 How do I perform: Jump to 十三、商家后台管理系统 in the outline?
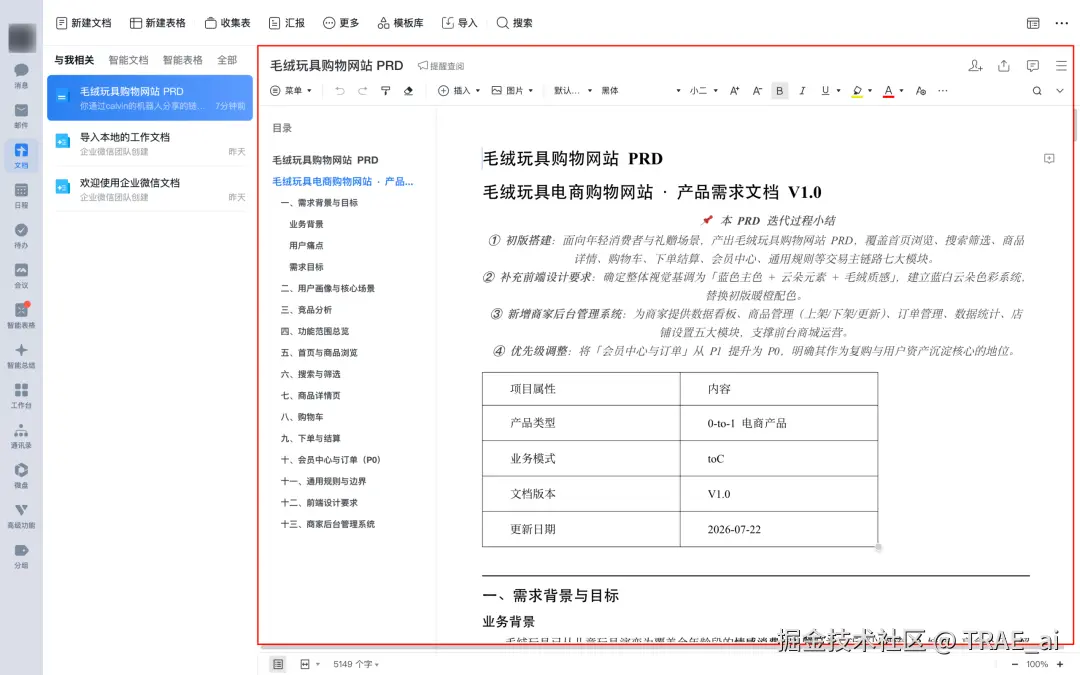point(327,524)
